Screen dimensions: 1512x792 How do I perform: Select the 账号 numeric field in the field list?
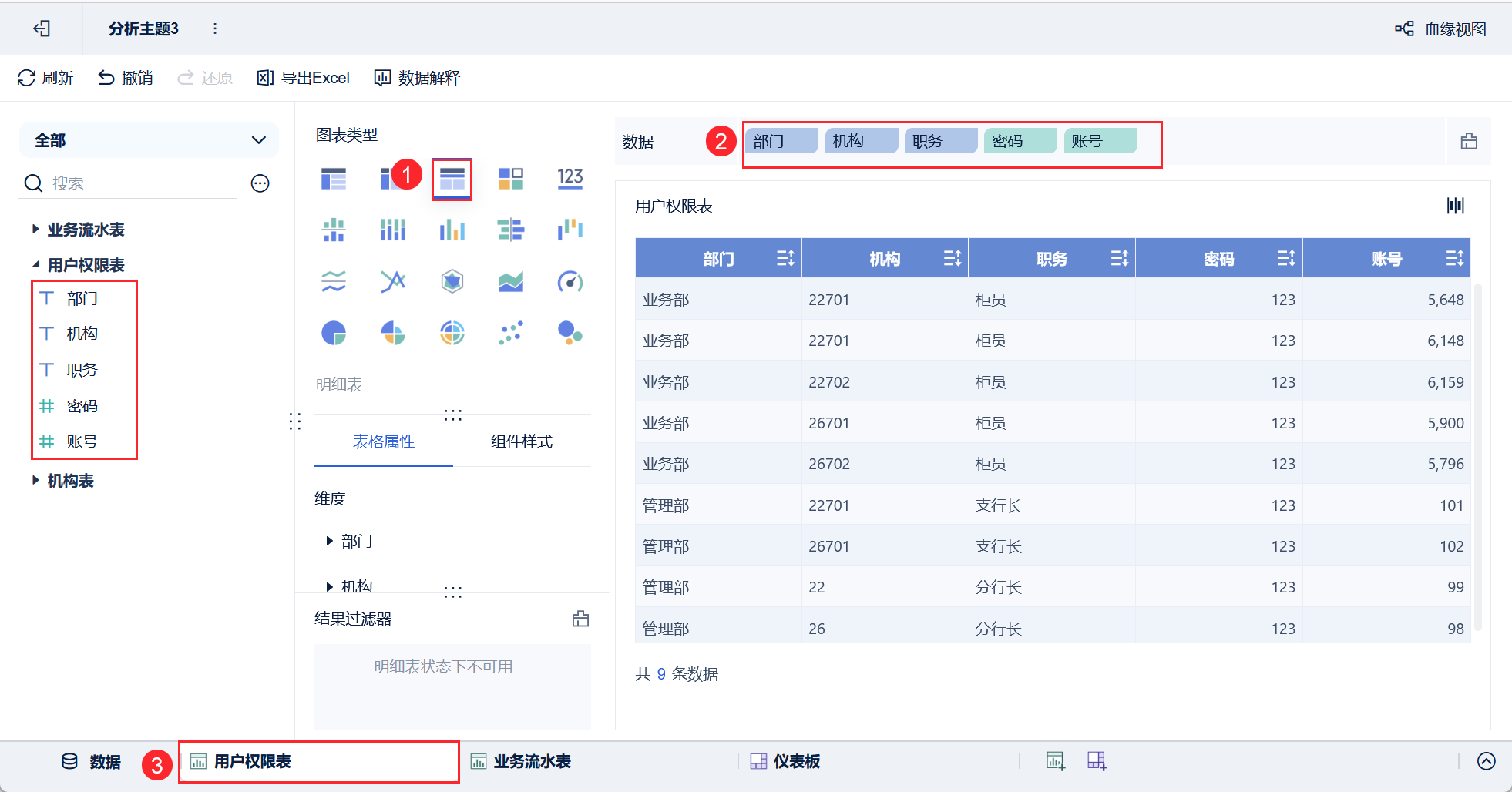pyautogui.click(x=82, y=441)
